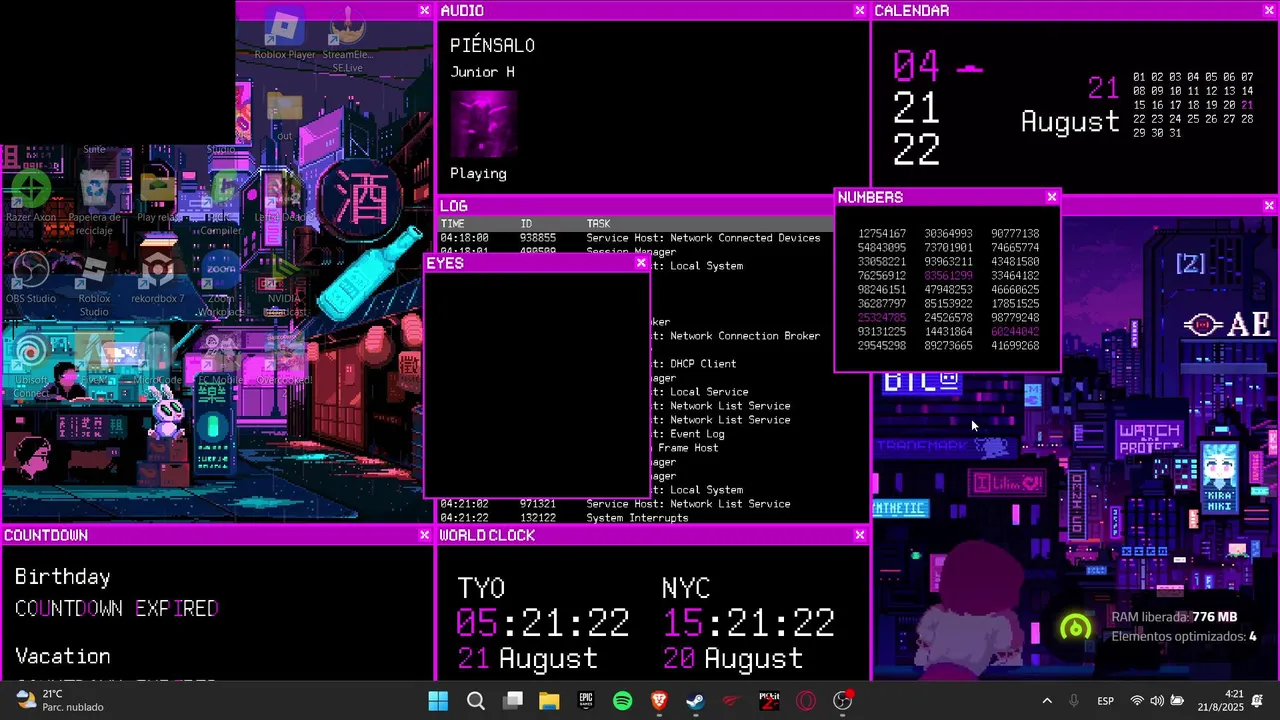The height and width of the screenshot is (720, 1280).
Task: Open Spotify from the taskbar
Action: 623,701
